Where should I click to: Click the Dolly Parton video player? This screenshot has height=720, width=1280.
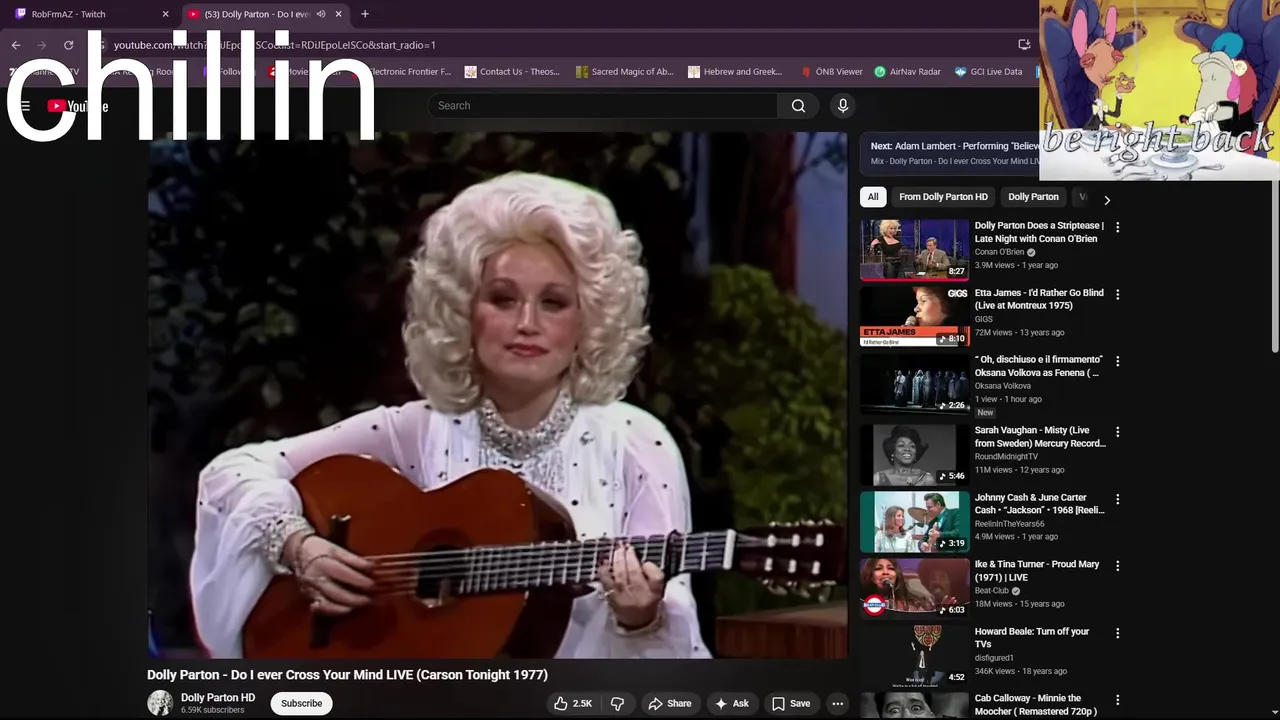(497, 395)
